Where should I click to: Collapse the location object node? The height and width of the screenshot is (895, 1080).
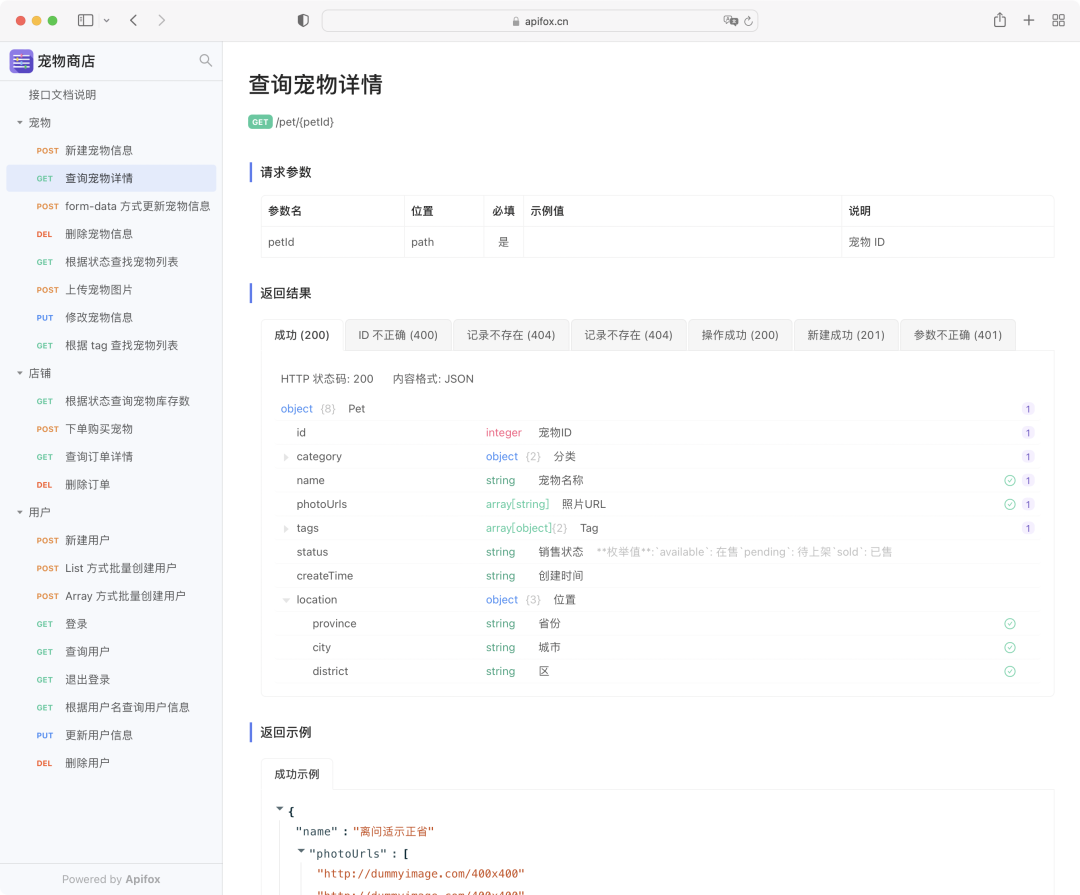286,599
